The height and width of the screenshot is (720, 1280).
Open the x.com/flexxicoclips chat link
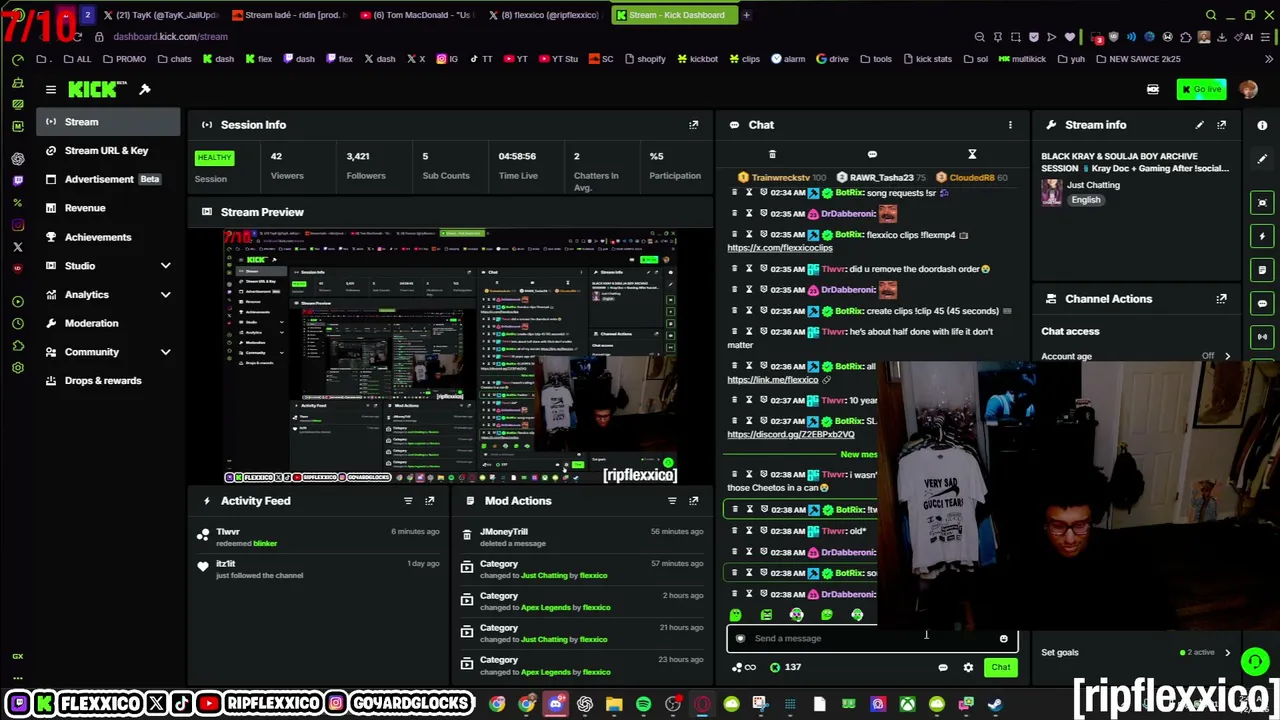pos(780,248)
